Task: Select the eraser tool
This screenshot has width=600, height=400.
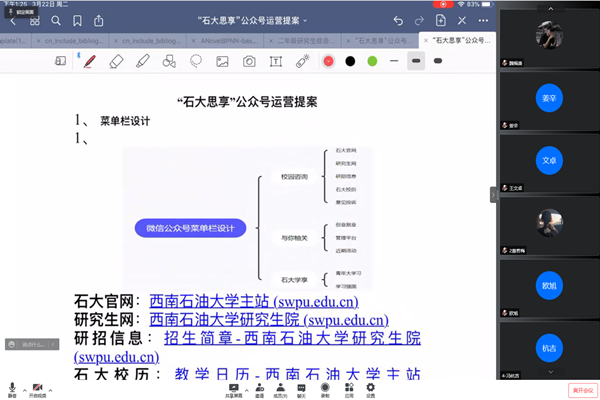Action: (117, 61)
